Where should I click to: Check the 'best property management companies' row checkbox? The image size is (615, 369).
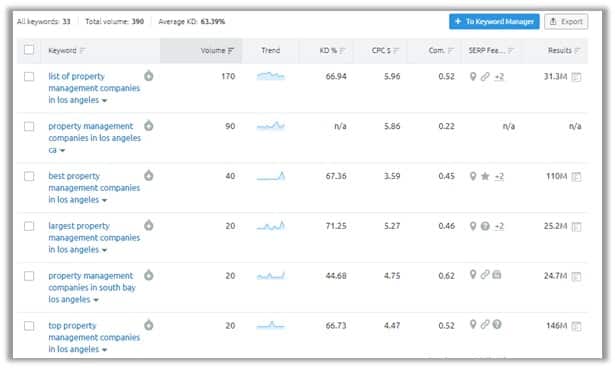tap(29, 176)
